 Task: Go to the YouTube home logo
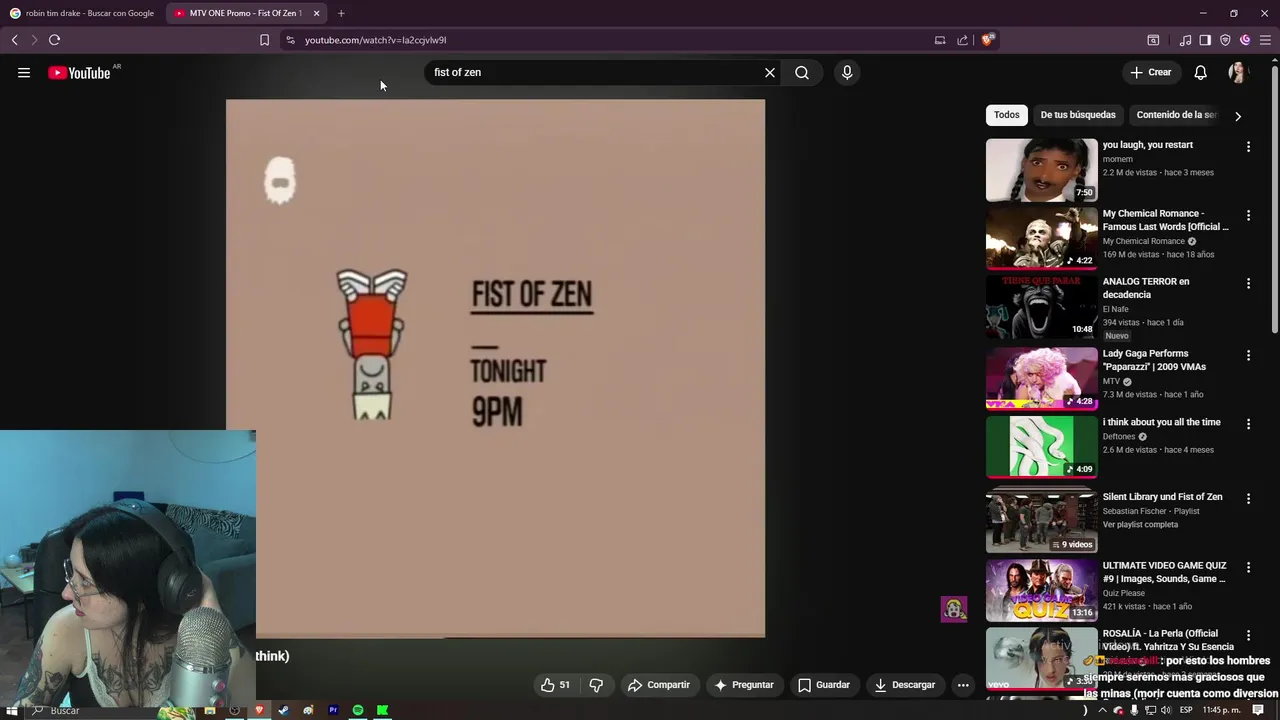point(79,72)
